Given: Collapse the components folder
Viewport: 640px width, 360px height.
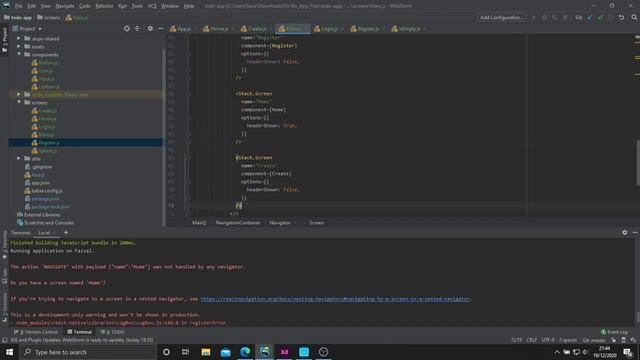Looking at the screenshot, I should click(x=19, y=54).
